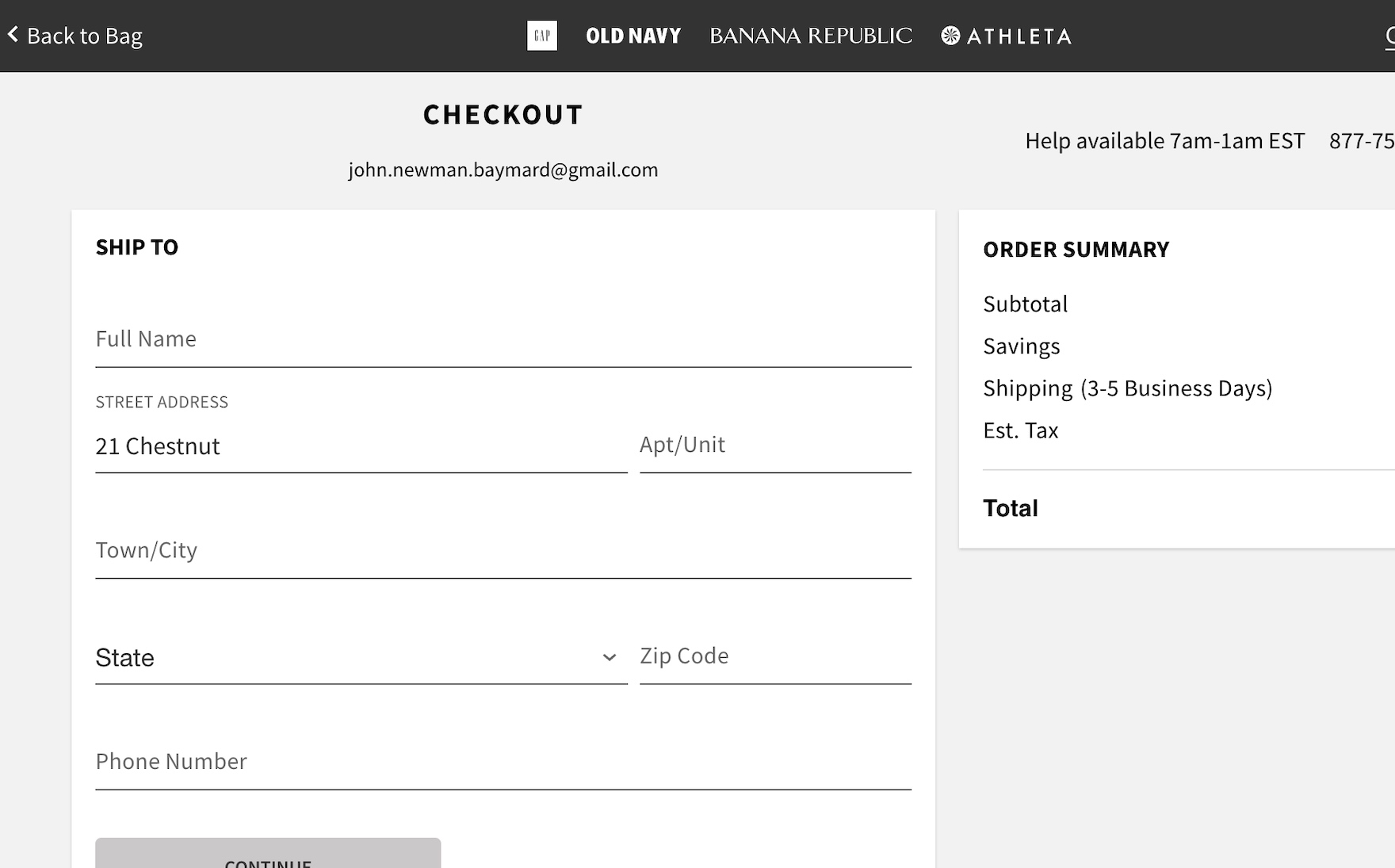Expand the State dropdown chevron

(609, 657)
